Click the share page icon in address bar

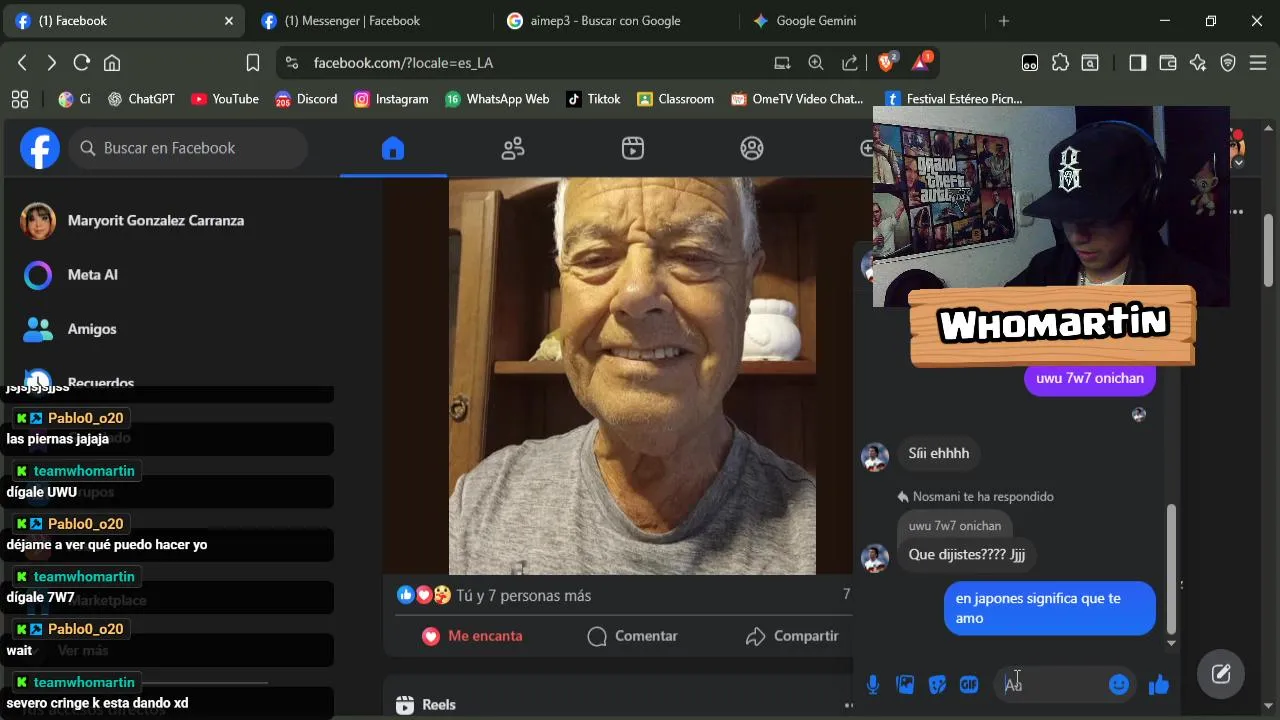point(850,63)
